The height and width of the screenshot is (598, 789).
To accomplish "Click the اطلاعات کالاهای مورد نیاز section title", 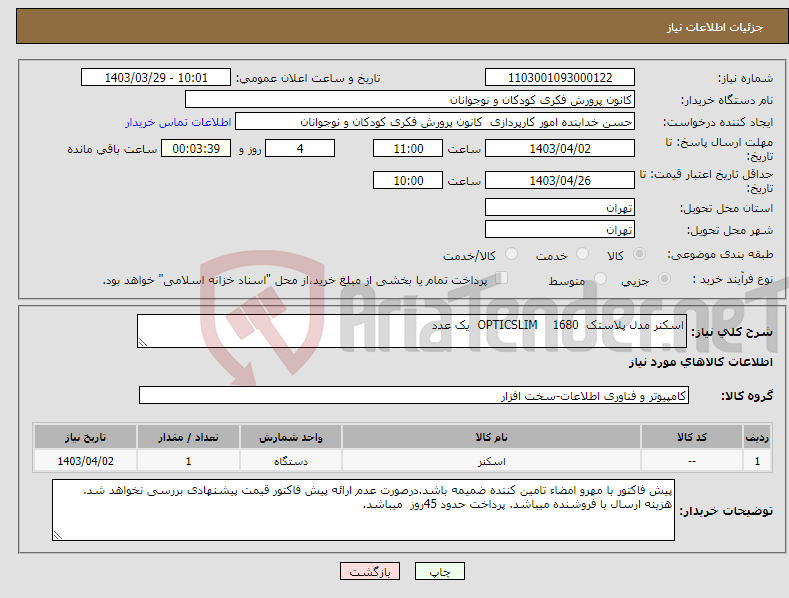I will point(700,362).
